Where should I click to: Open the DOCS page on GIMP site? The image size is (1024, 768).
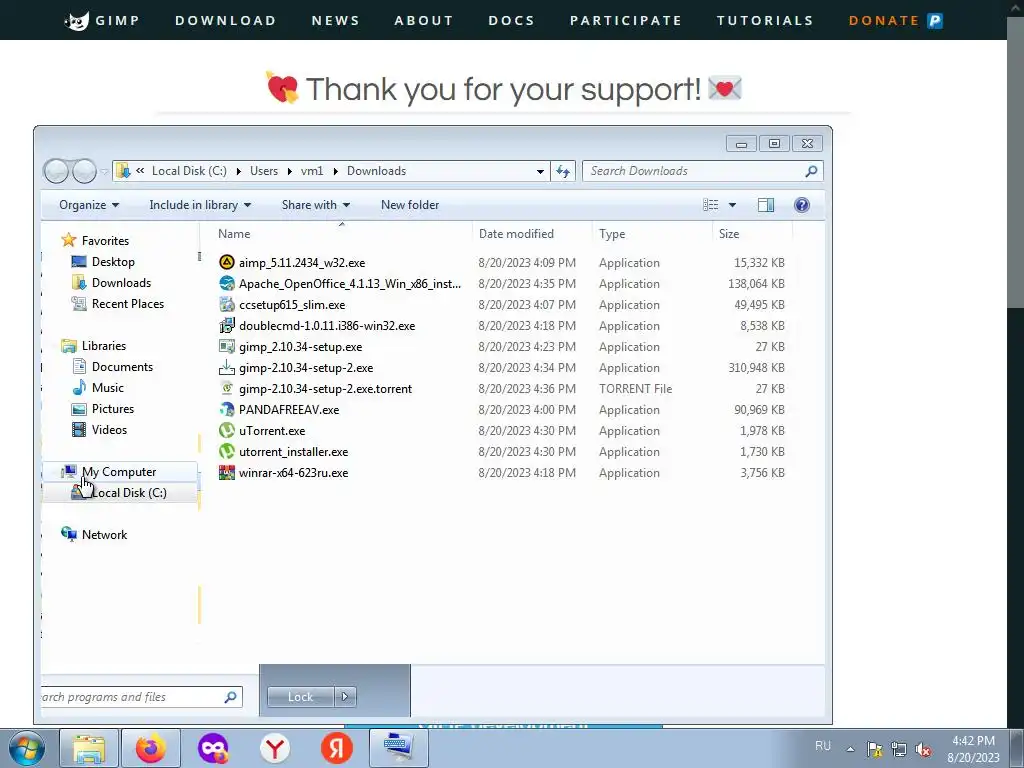pos(511,21)
